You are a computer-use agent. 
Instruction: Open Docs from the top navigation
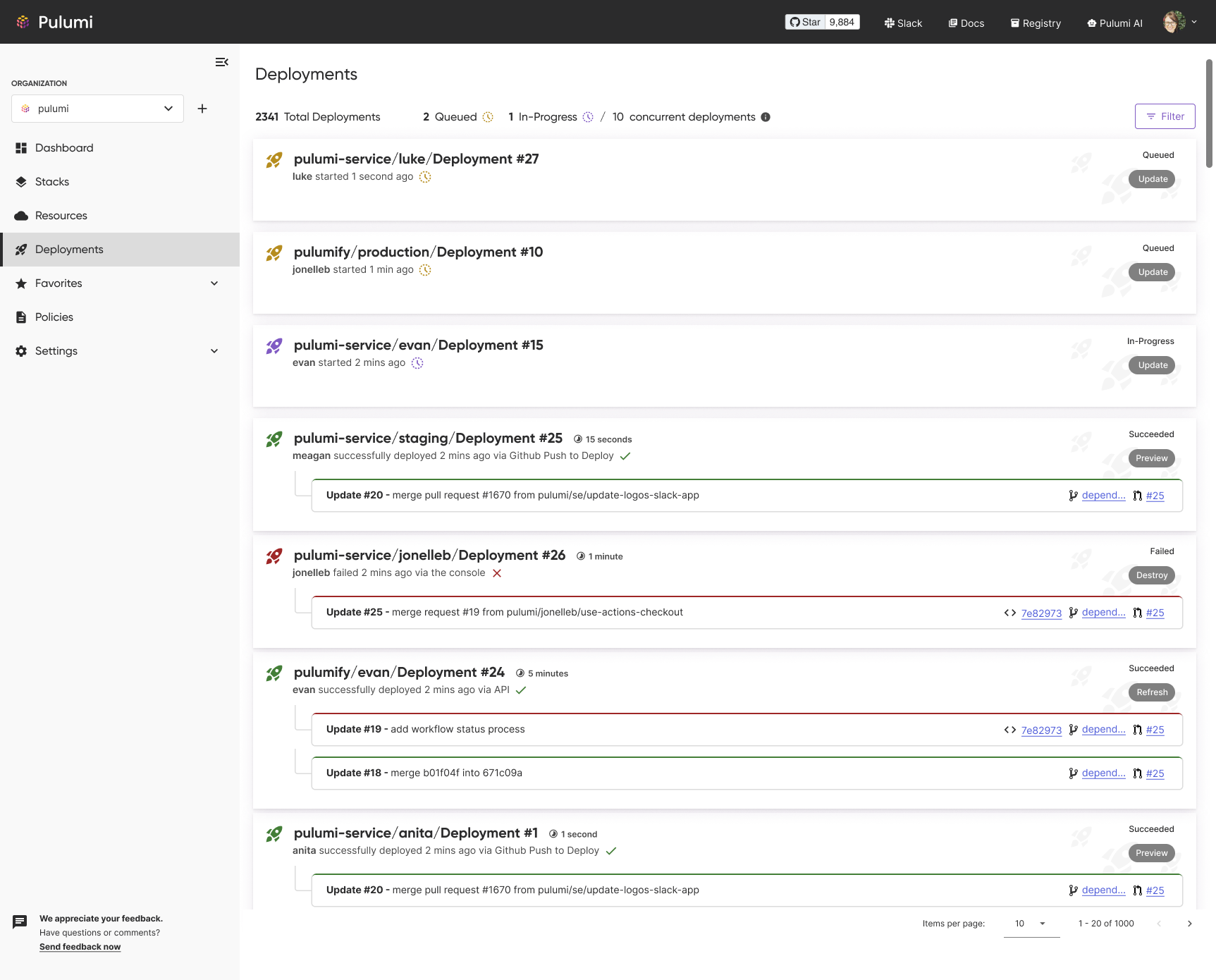tap(966, 23)
